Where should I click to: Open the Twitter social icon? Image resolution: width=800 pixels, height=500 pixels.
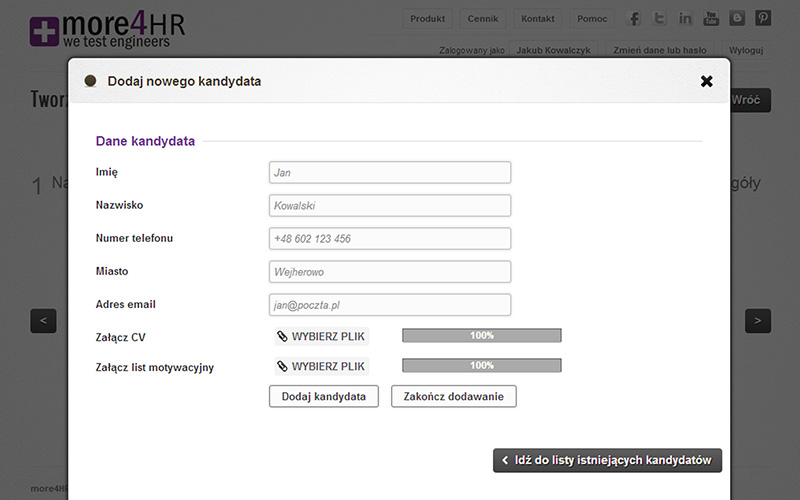tap(659, 18)
